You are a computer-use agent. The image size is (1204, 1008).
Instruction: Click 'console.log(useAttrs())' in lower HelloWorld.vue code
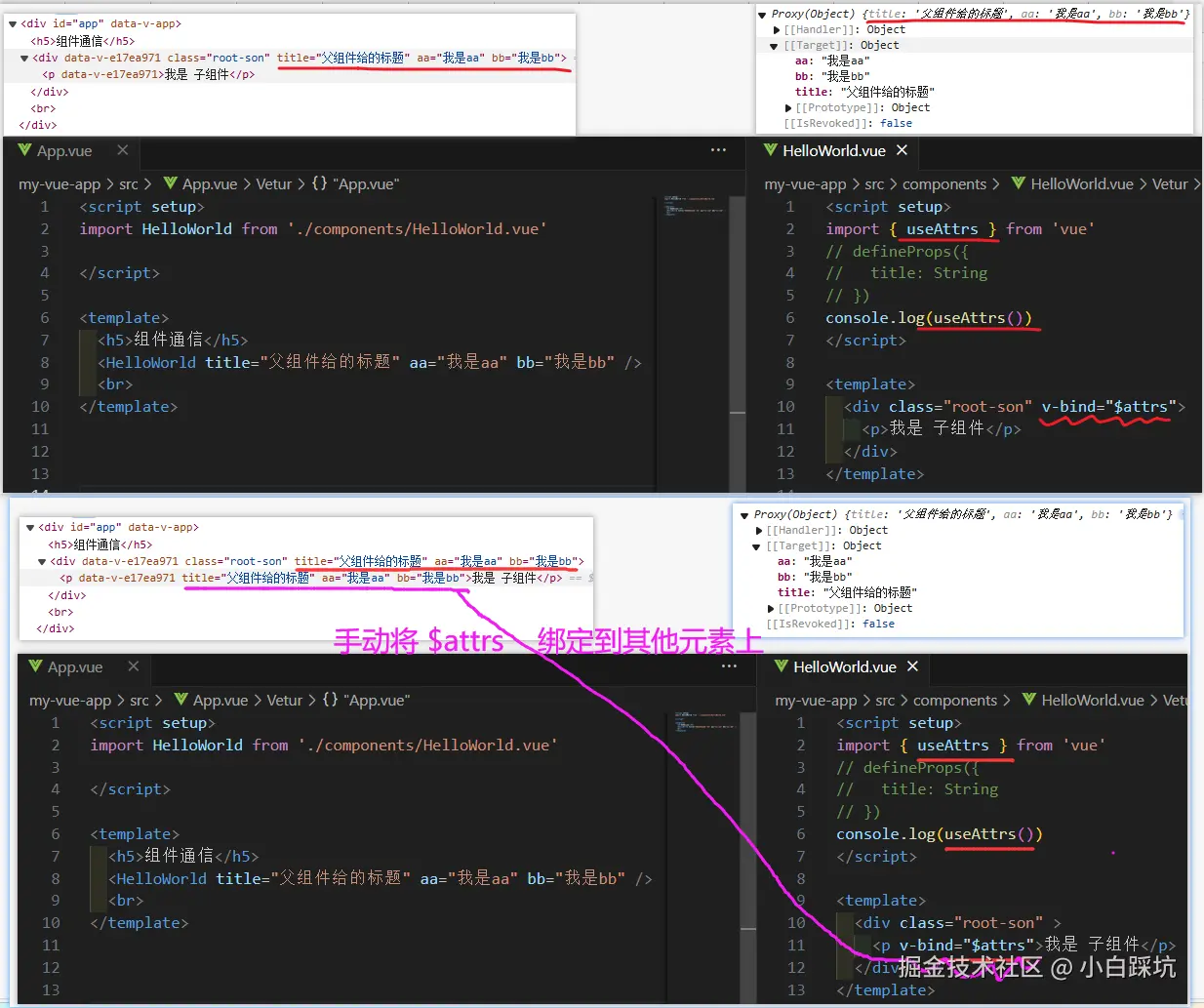940,834
